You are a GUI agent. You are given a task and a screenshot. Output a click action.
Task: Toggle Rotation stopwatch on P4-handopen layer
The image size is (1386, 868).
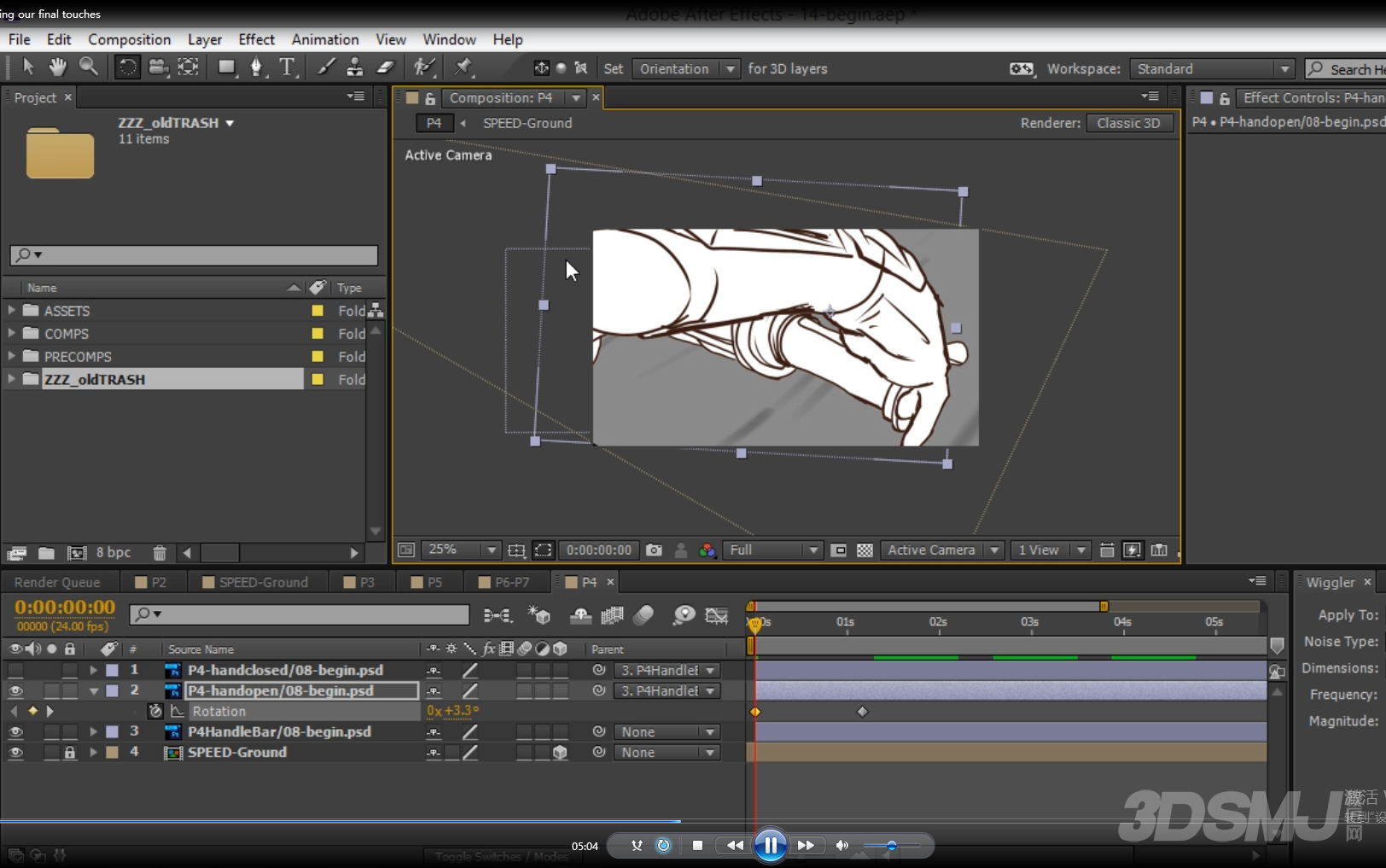click(155, 711)
